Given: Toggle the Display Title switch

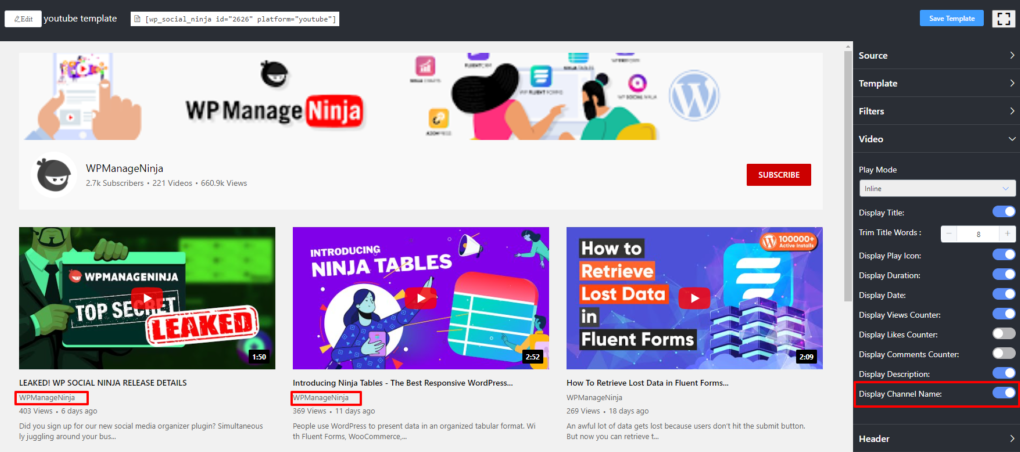Looking at the screenshot, I should click(x=1003, y=212).
